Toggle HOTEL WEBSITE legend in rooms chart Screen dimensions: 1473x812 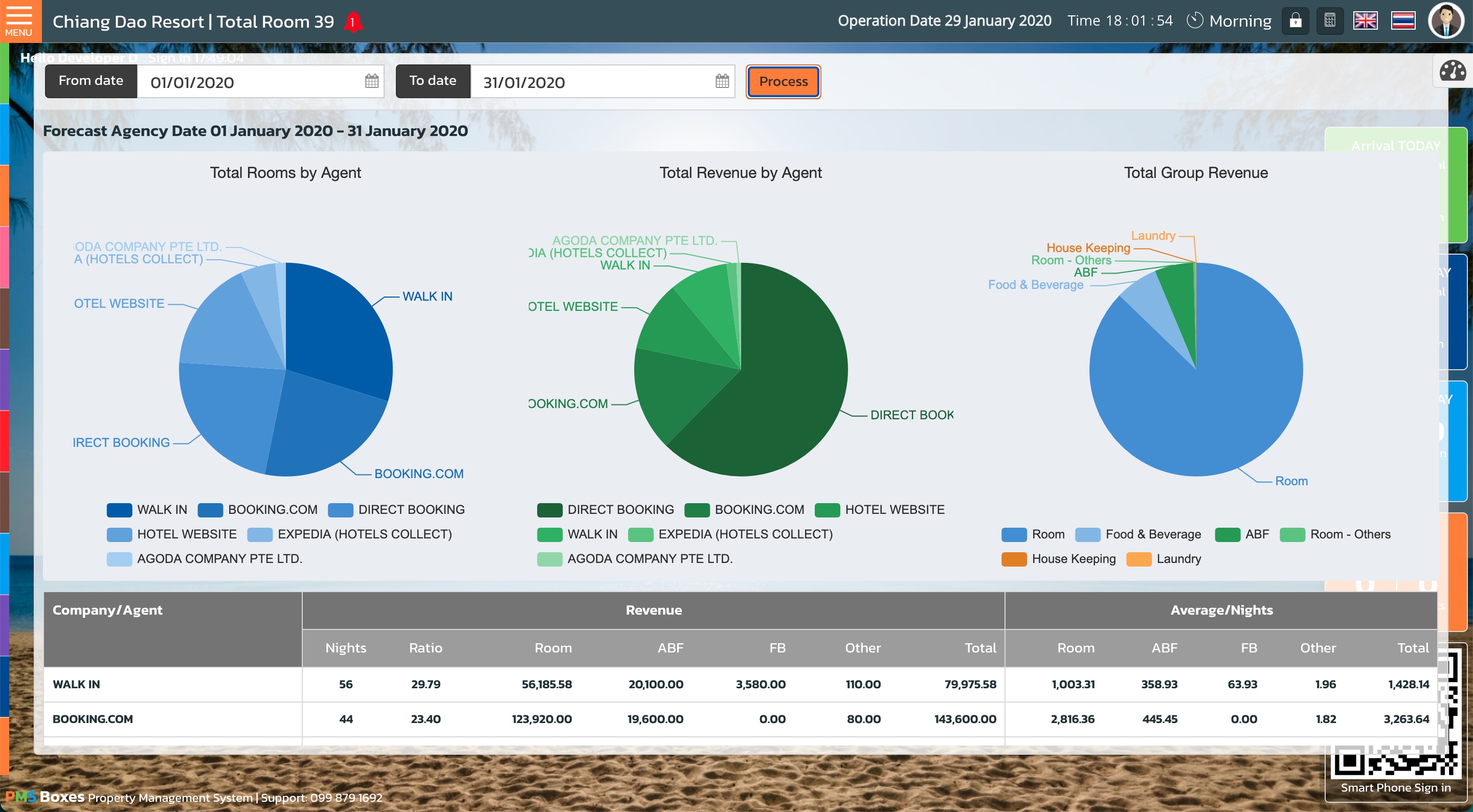tap(171, 534)
